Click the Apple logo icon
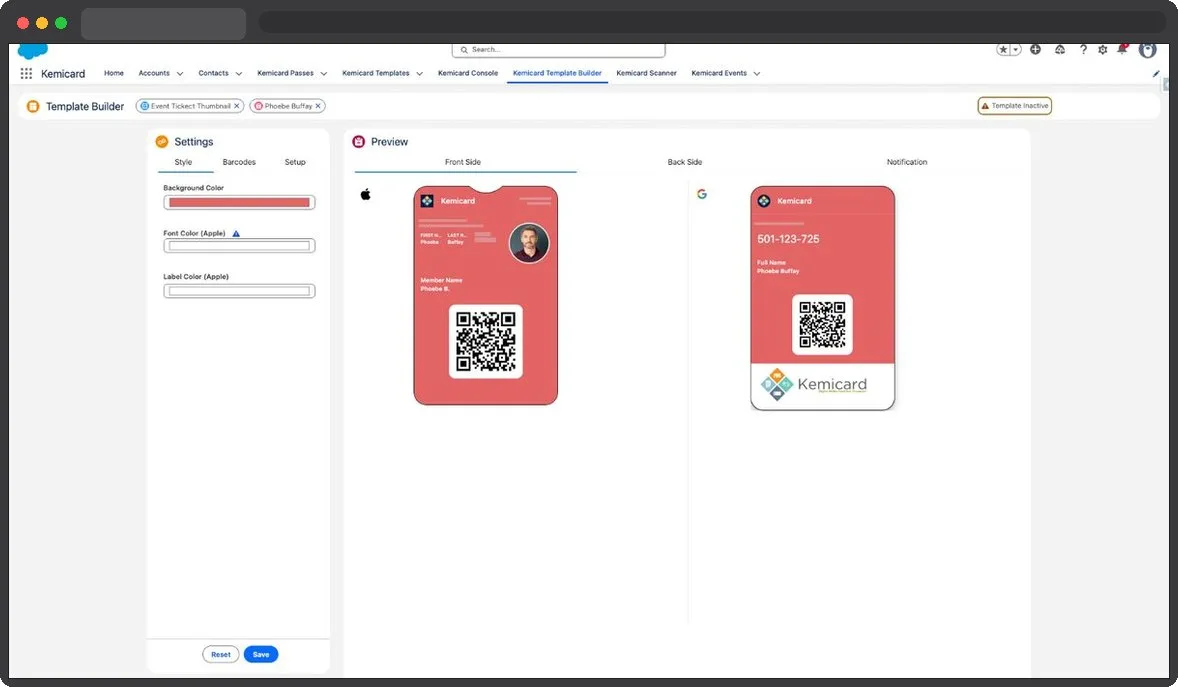The image size is (1178, 687). click(x=366, y=195)
